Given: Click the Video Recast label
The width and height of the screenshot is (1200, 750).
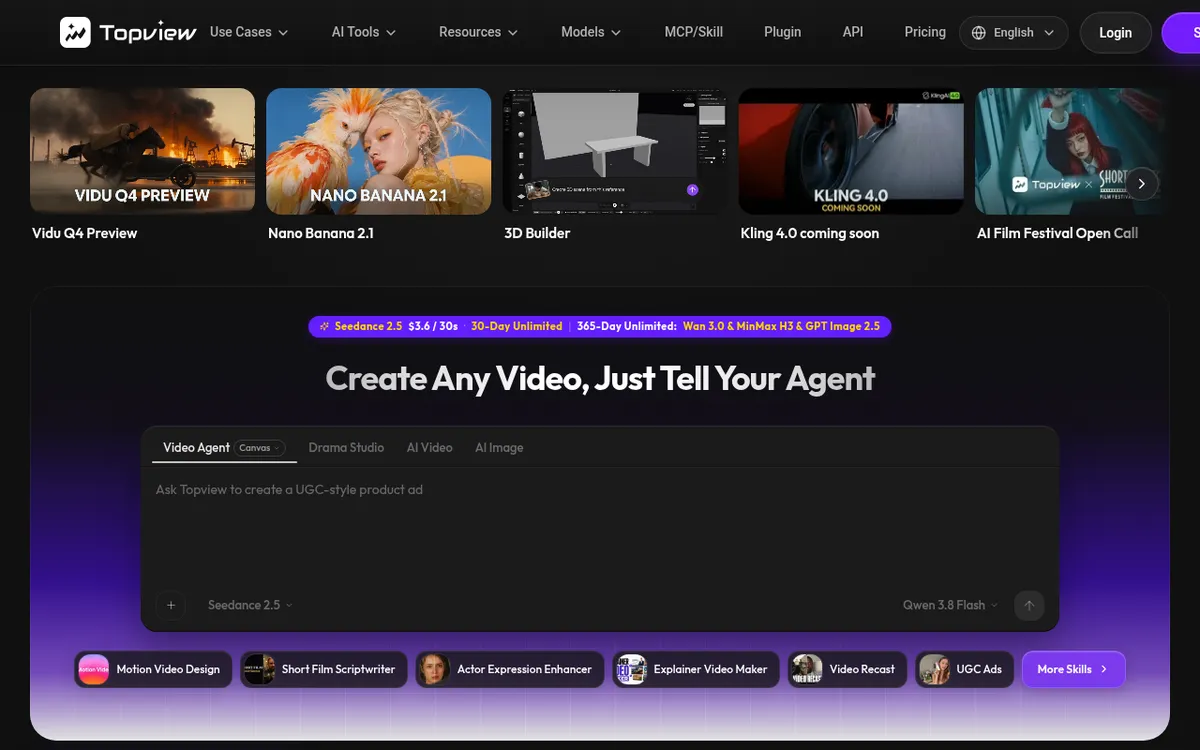Looking at the screenshot, I should (x=862, y=669).
